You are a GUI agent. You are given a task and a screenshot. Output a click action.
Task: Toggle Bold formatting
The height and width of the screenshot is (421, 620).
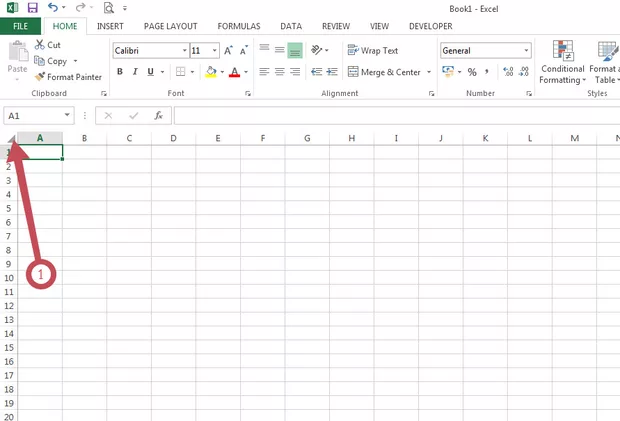(x=120, y=72)
